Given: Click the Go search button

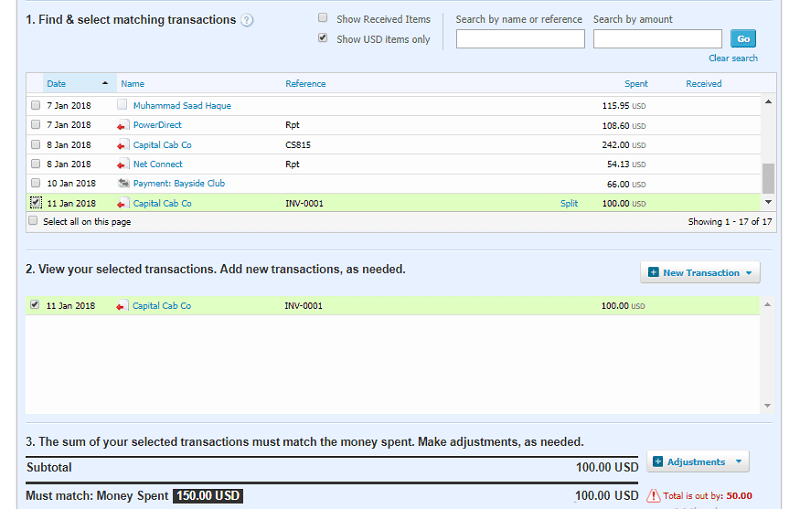Looking at the screenshot, I should point(743,39).
